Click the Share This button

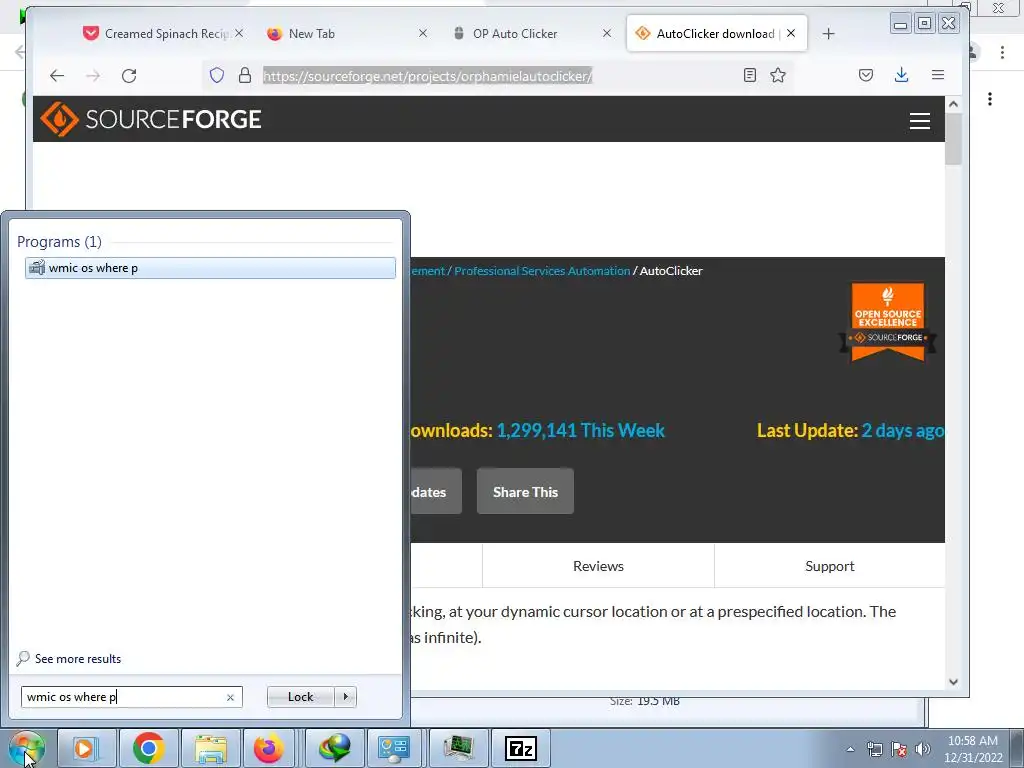pyautogui.click(x=525, y=492)
